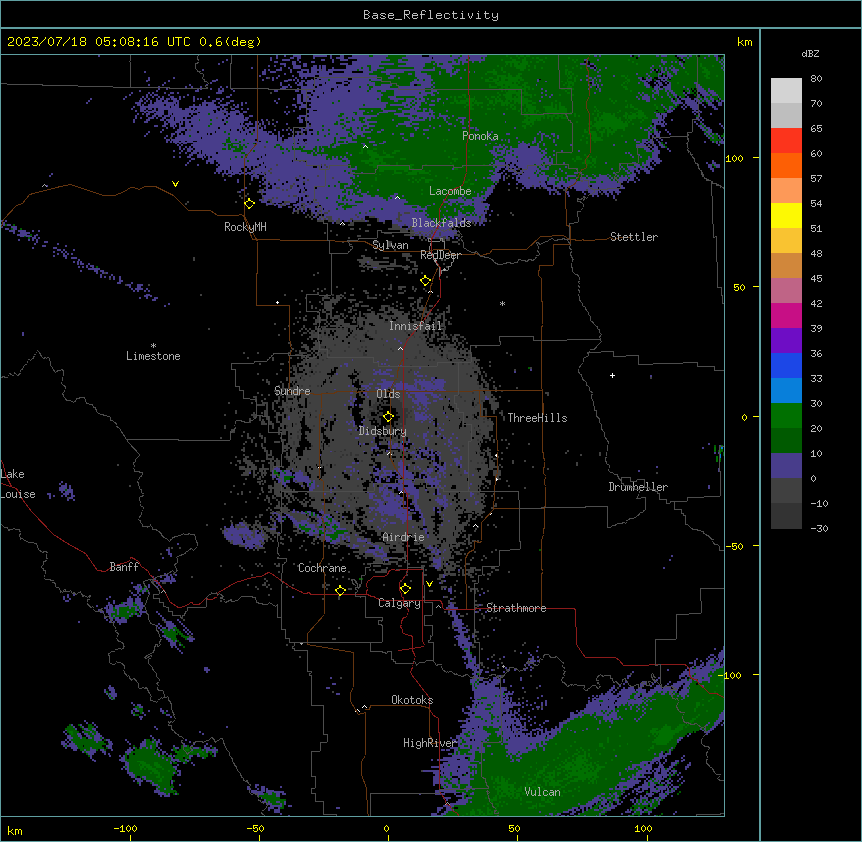Click the Sylvan map label
The height and width of the screenshot is (842, 862).
coord(390,245)
